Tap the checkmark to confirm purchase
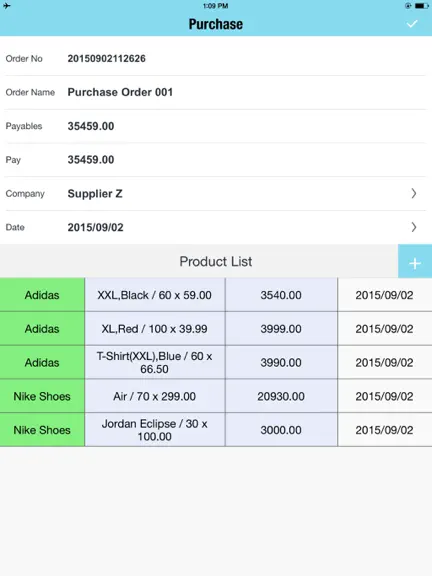The height and width of the screenshot is (576, 432). pyautogui.click(x=412, y=24)
